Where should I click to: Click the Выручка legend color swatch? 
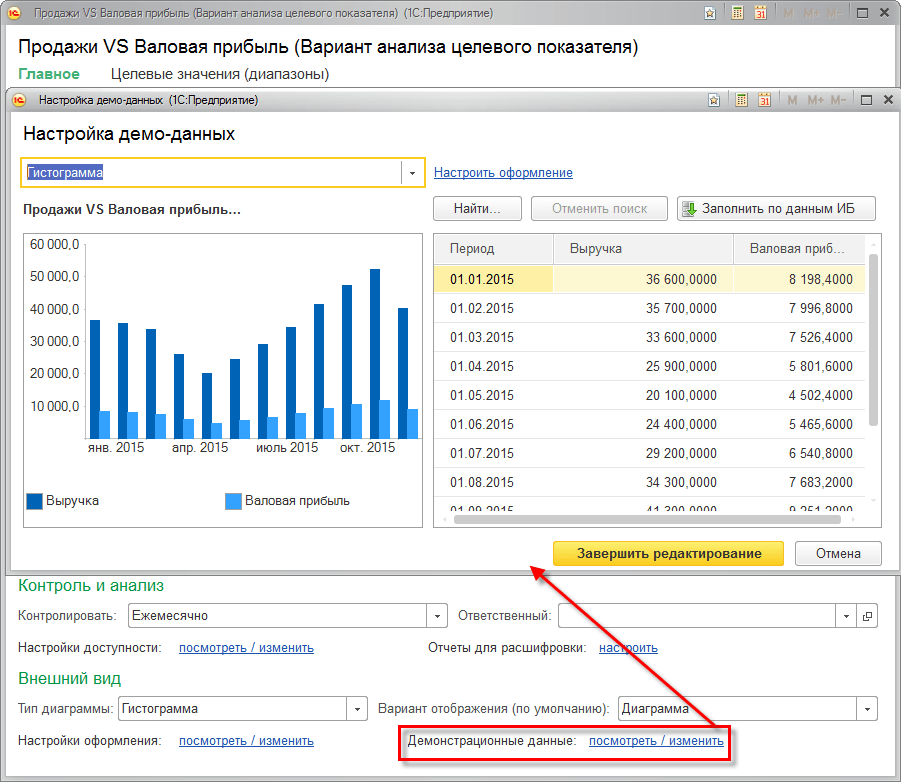coord(34,501)
